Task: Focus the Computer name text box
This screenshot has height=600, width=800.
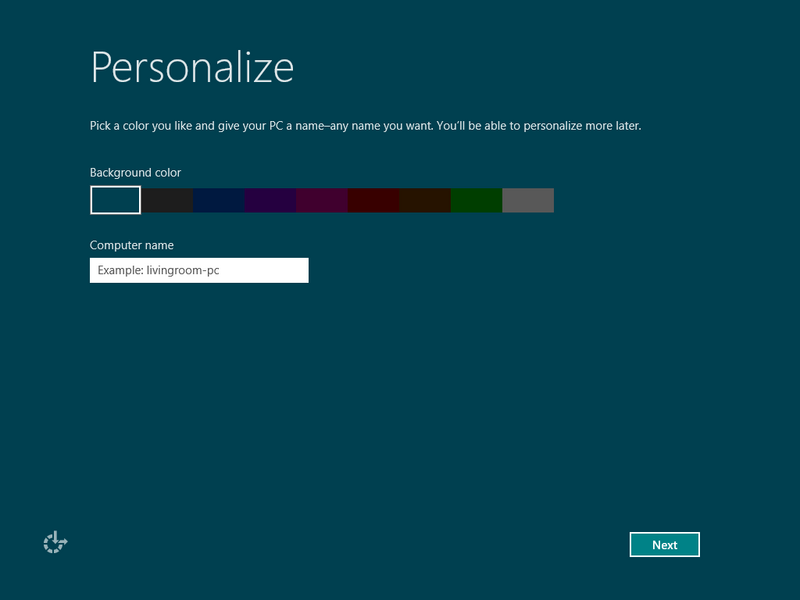Action: click(199, 270)
